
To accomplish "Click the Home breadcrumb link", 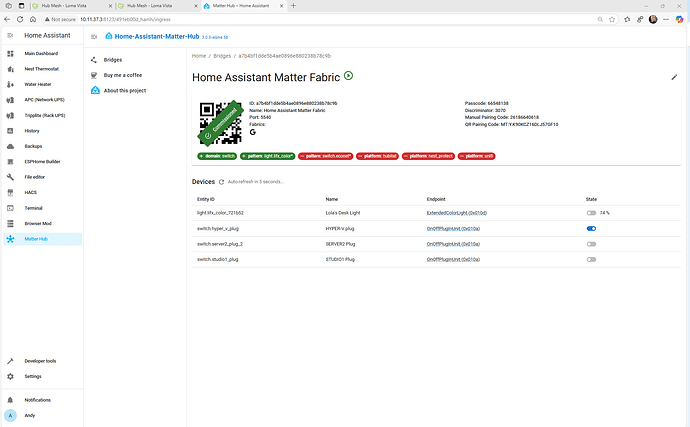I will pyautogui.click(x=199, y=56).
